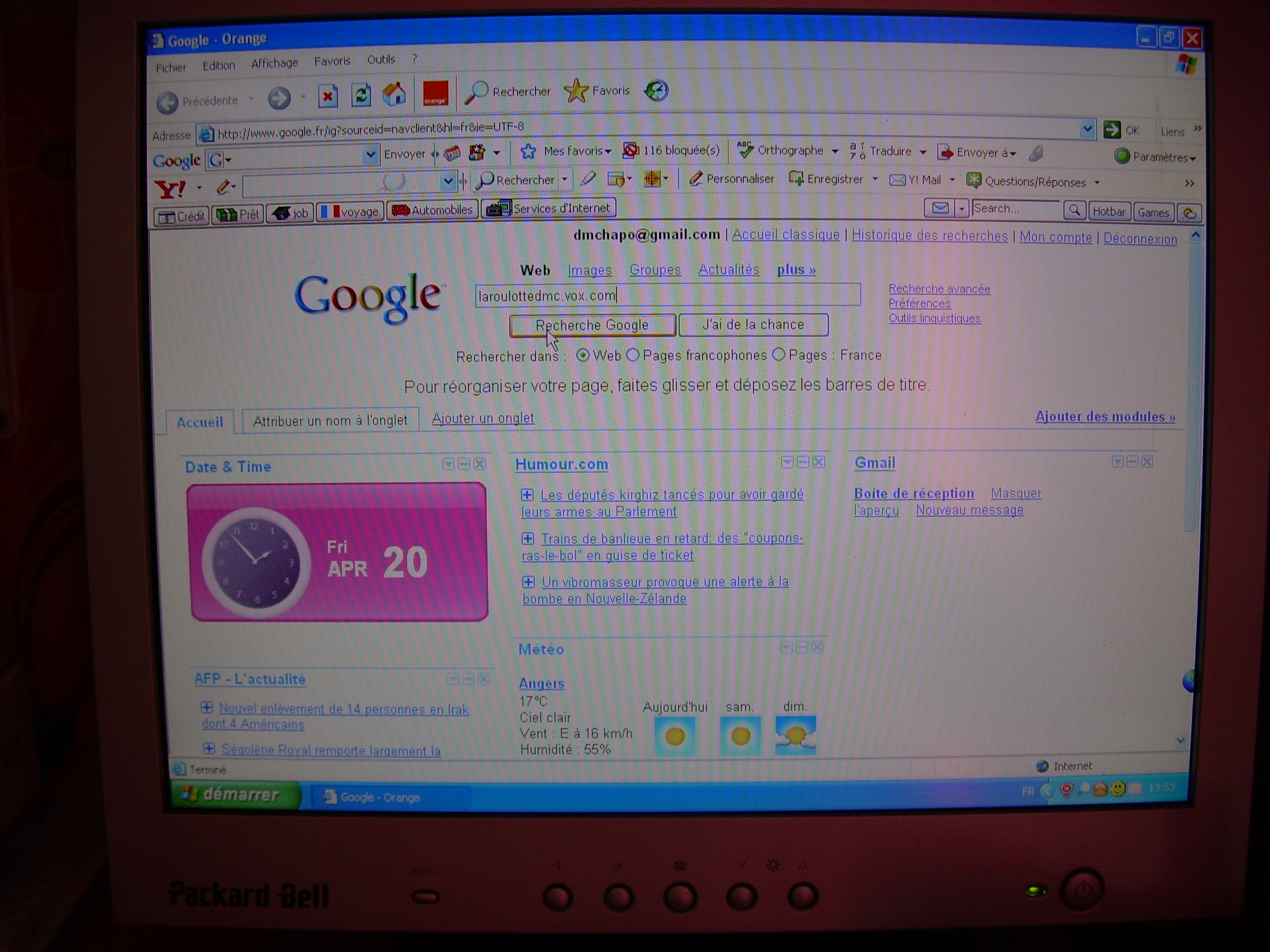Open the Favoris menu in the menu bar
Screen dimensions: 1270x952
click(332, 61)
